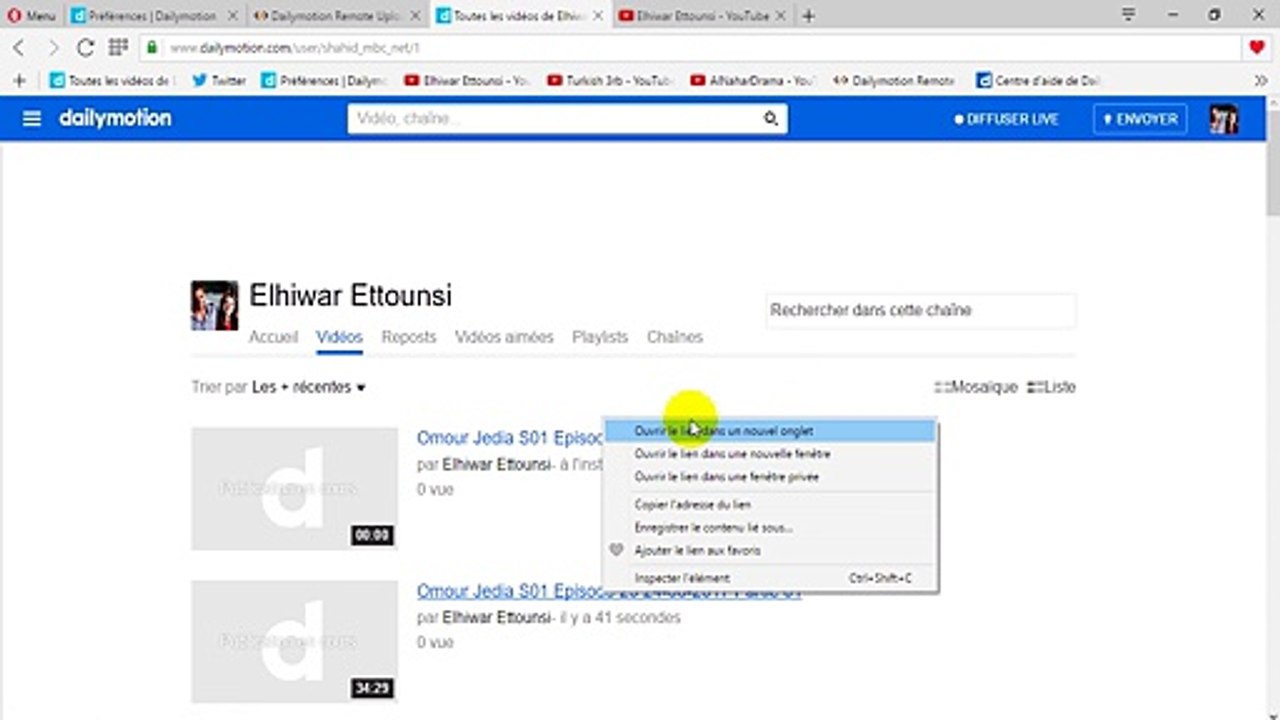
Task: Open the Chaînes channel tab
Action: tap(675, 337)
